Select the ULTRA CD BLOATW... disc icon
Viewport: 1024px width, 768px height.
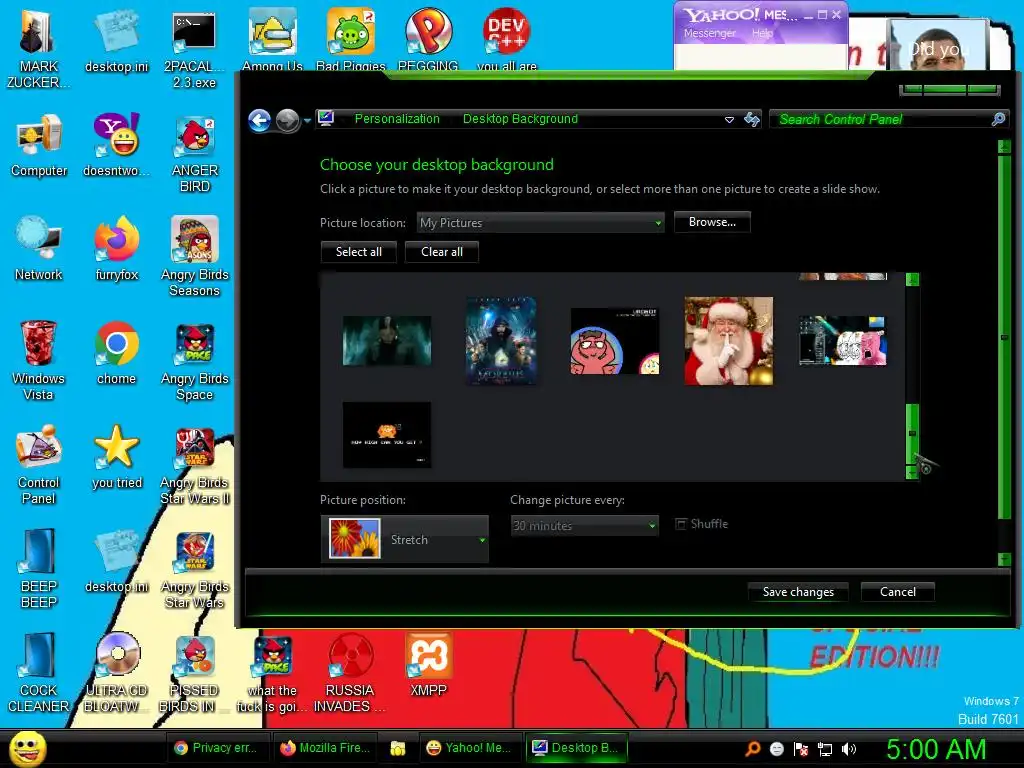(x=116, y=673)
